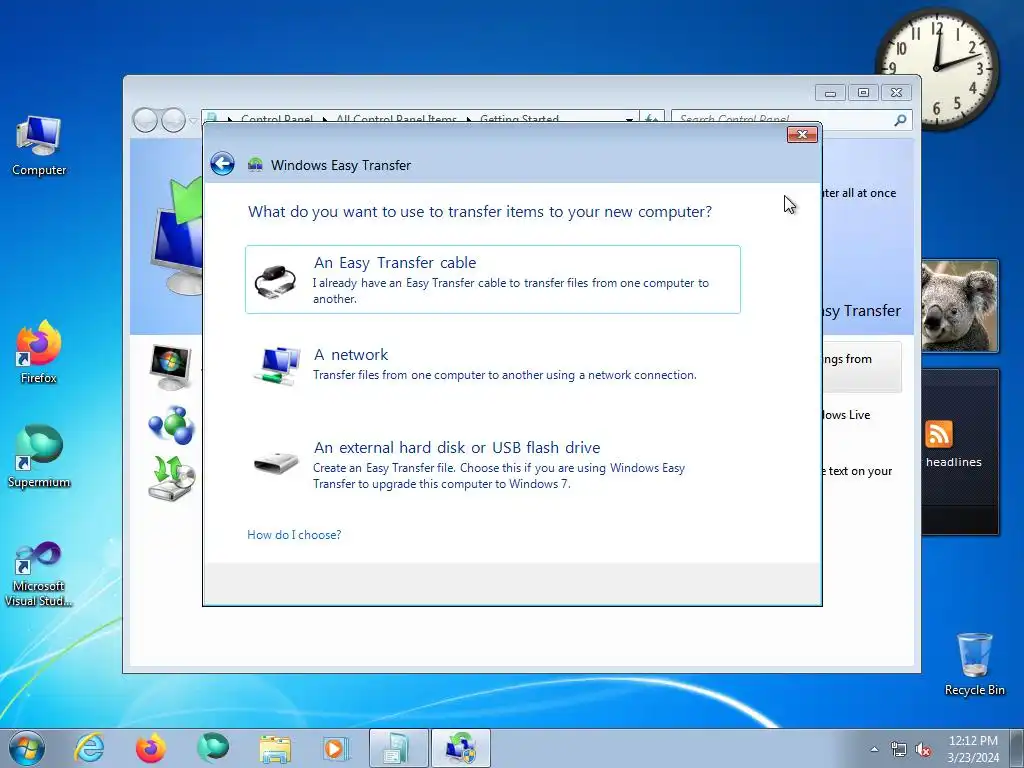The image size is (1024, 768).
Task: Open the Firefox desktop shortcut
Action: 39,351
